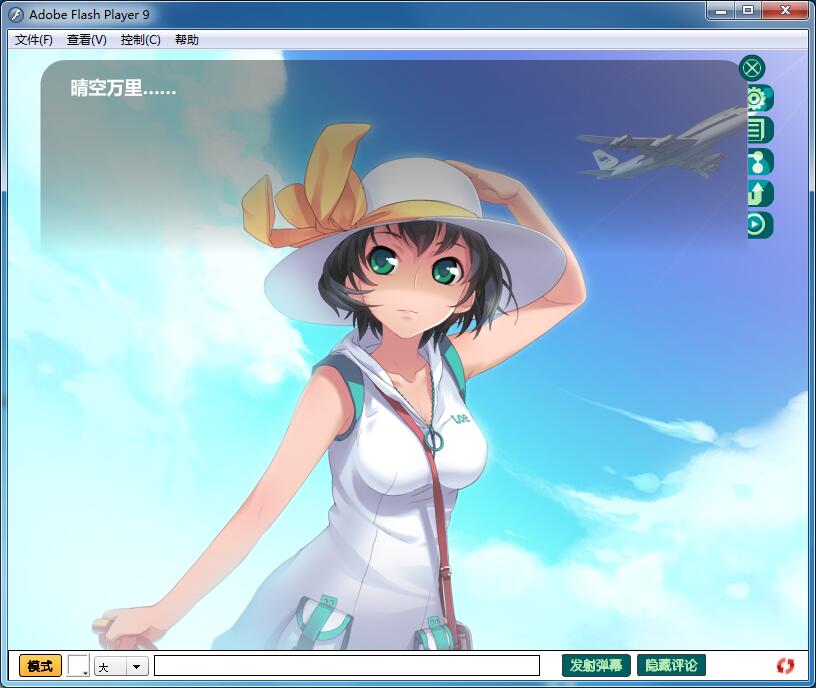816x688 pixels.
Task: Click the circular play icon in sidebar
Action: pyautogui.click(x=760, y=225)
